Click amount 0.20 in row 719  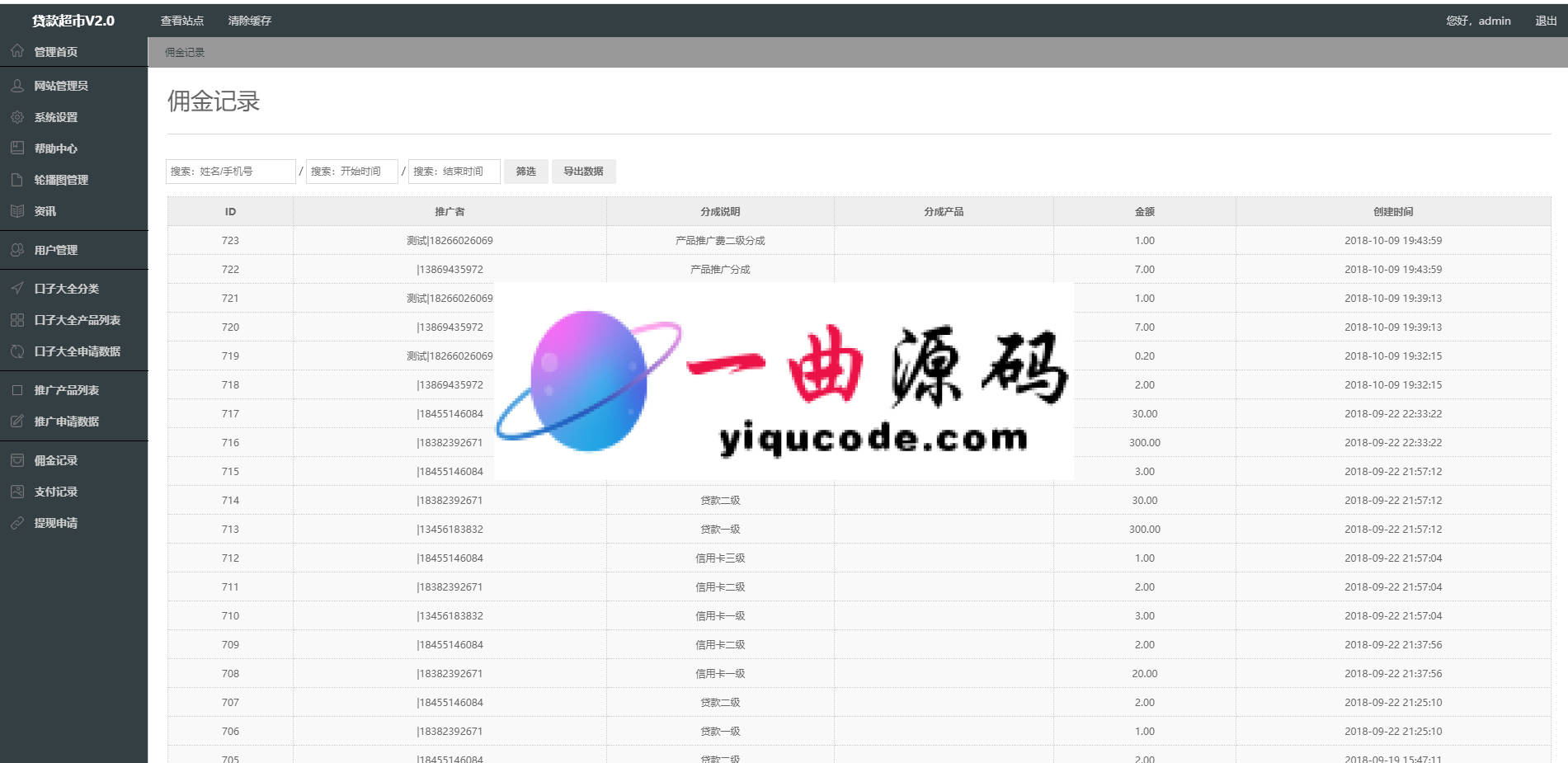[x=1144, y=356]
